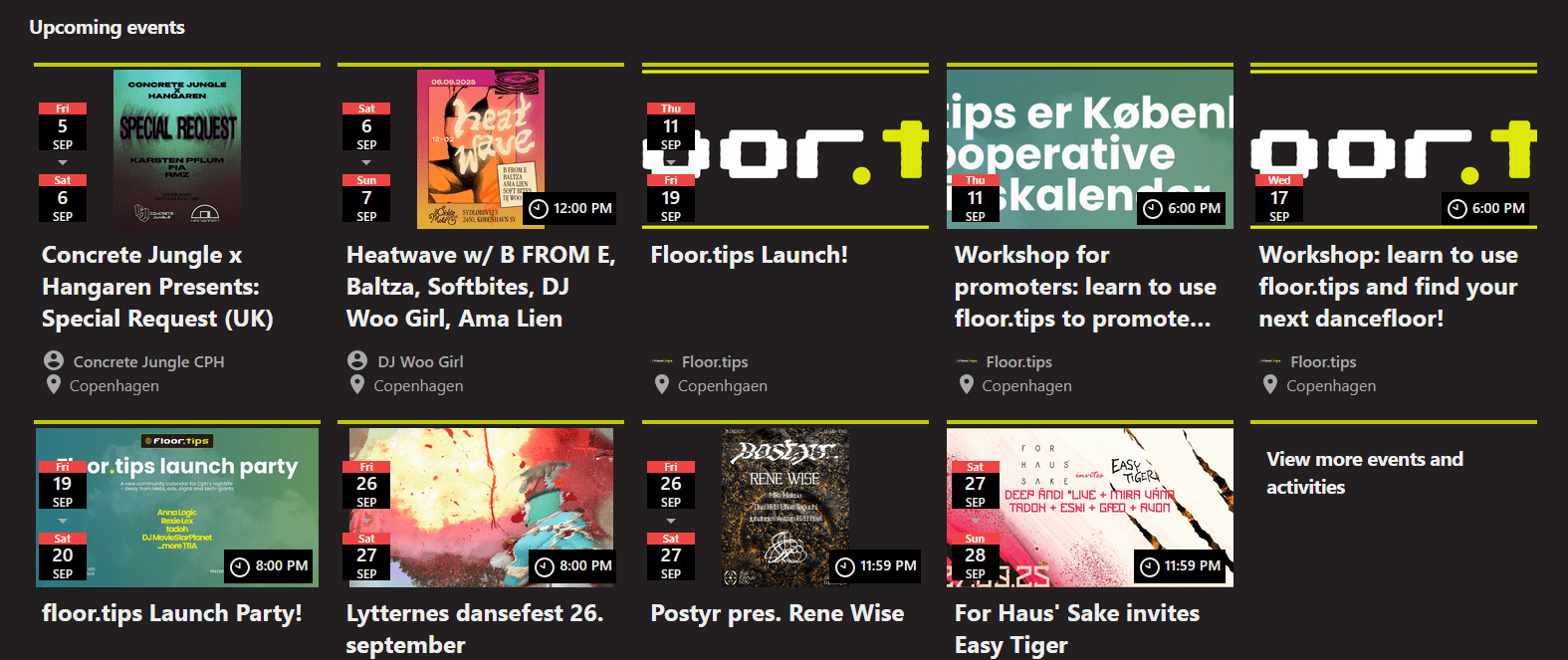Viewport: 1568px width, 660px height.
Task: Open the For Haus' Sake event image
Action: pos(1090,508)
